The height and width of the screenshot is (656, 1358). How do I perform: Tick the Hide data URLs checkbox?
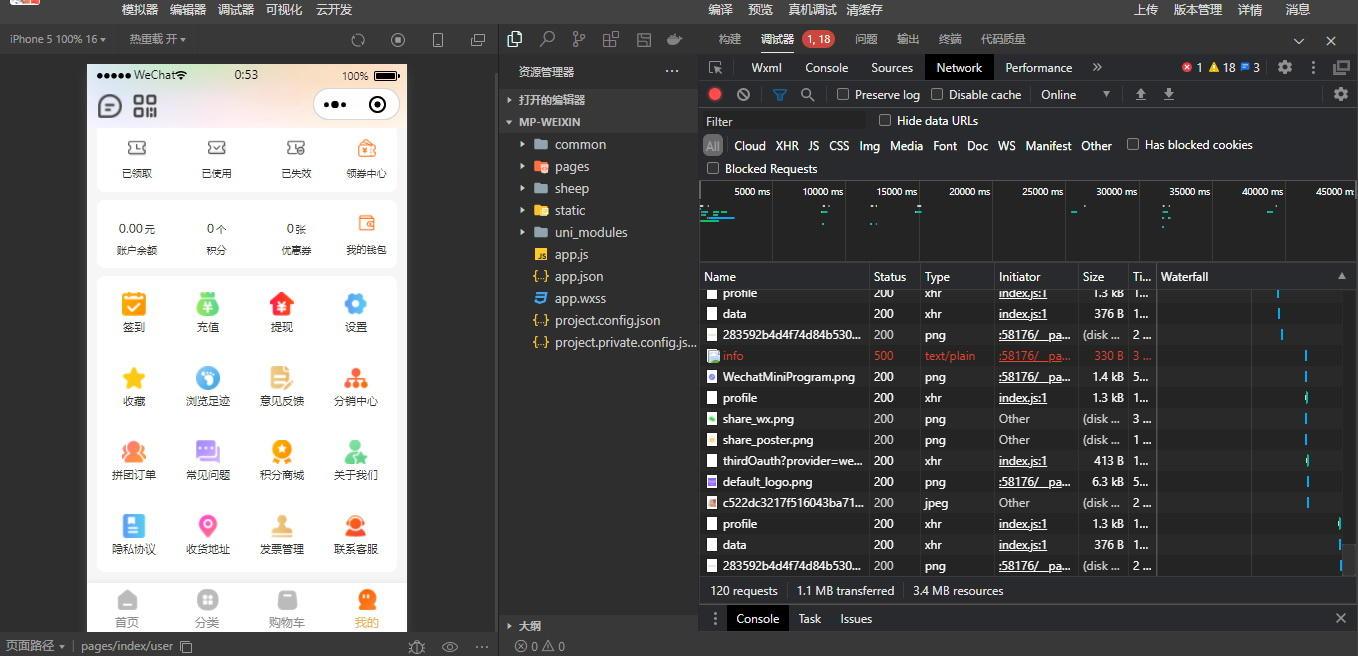coord(885,120)
